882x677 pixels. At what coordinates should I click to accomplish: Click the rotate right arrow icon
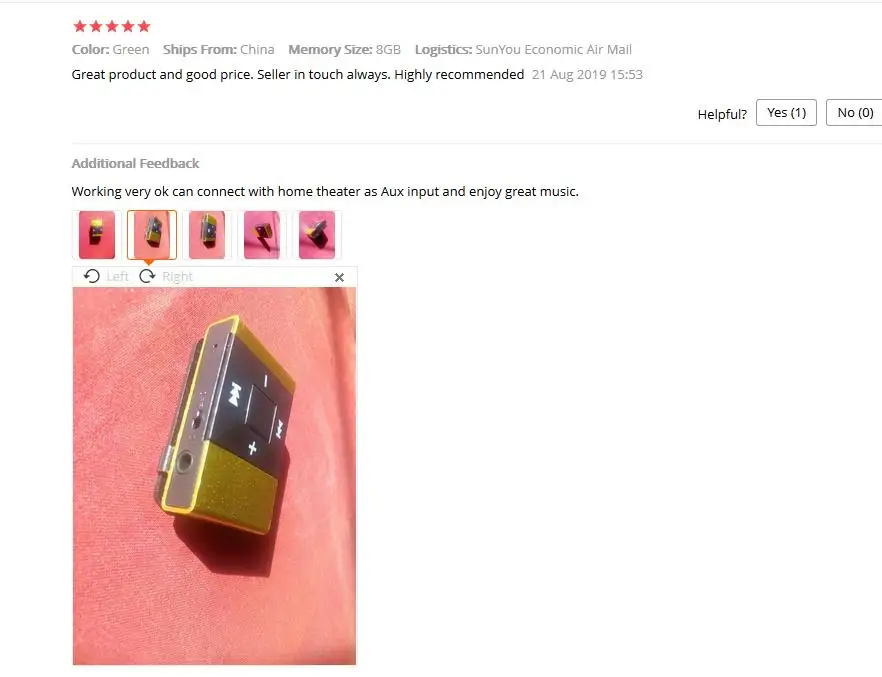[x=147, y=276]
